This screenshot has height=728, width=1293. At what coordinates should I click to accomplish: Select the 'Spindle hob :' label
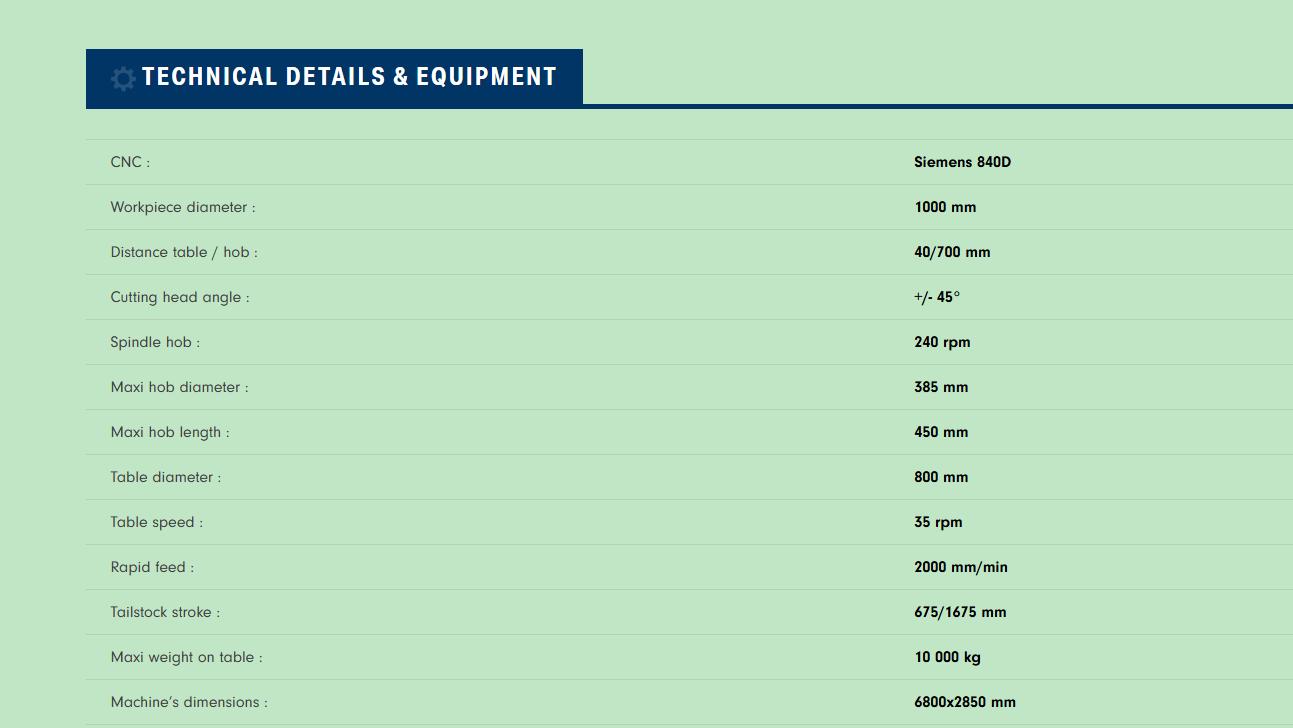pos(155,342)
